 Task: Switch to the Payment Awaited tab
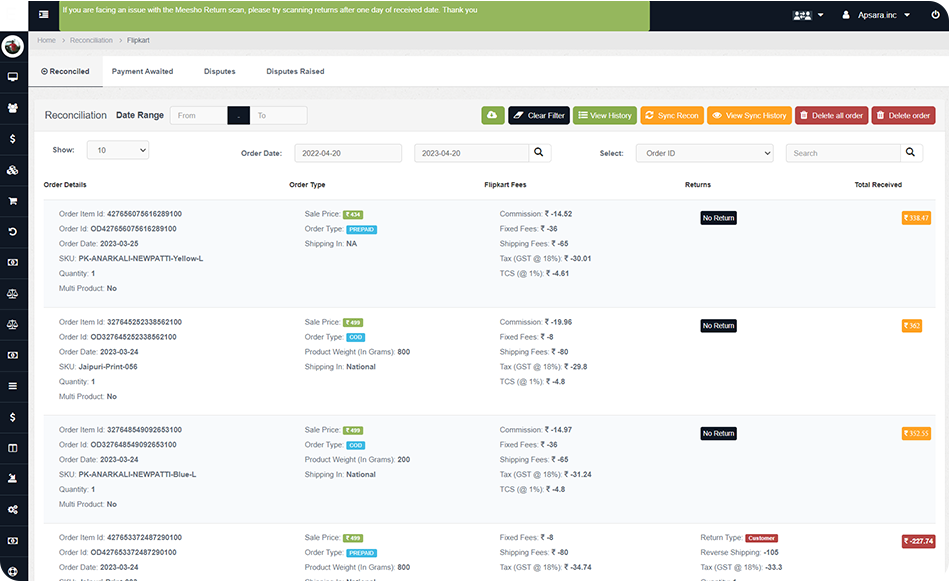[x=142, y=71]
